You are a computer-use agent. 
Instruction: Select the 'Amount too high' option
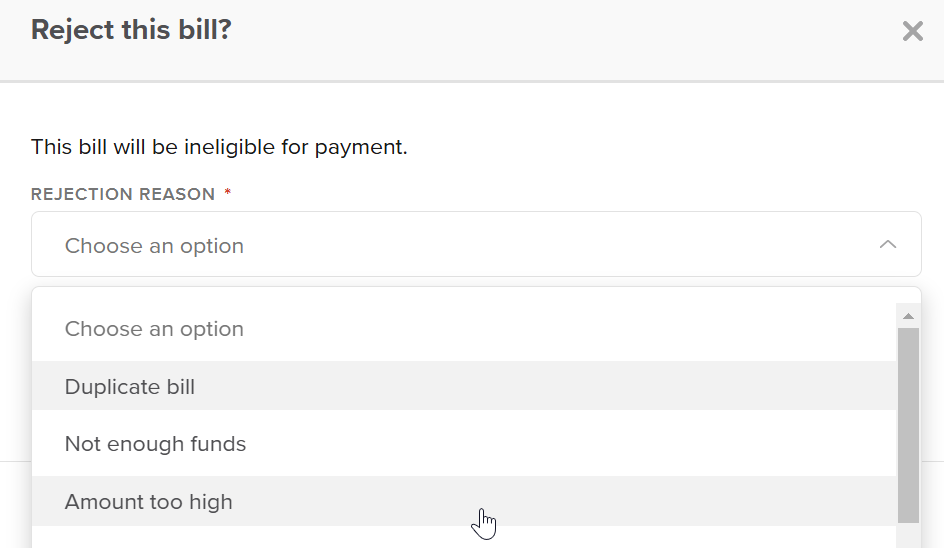148,502
